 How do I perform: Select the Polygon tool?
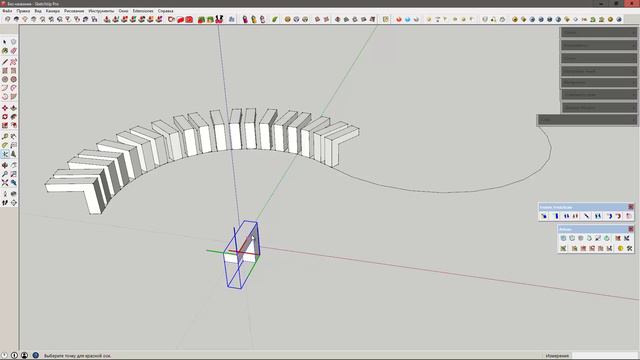(x=13, y=79)
